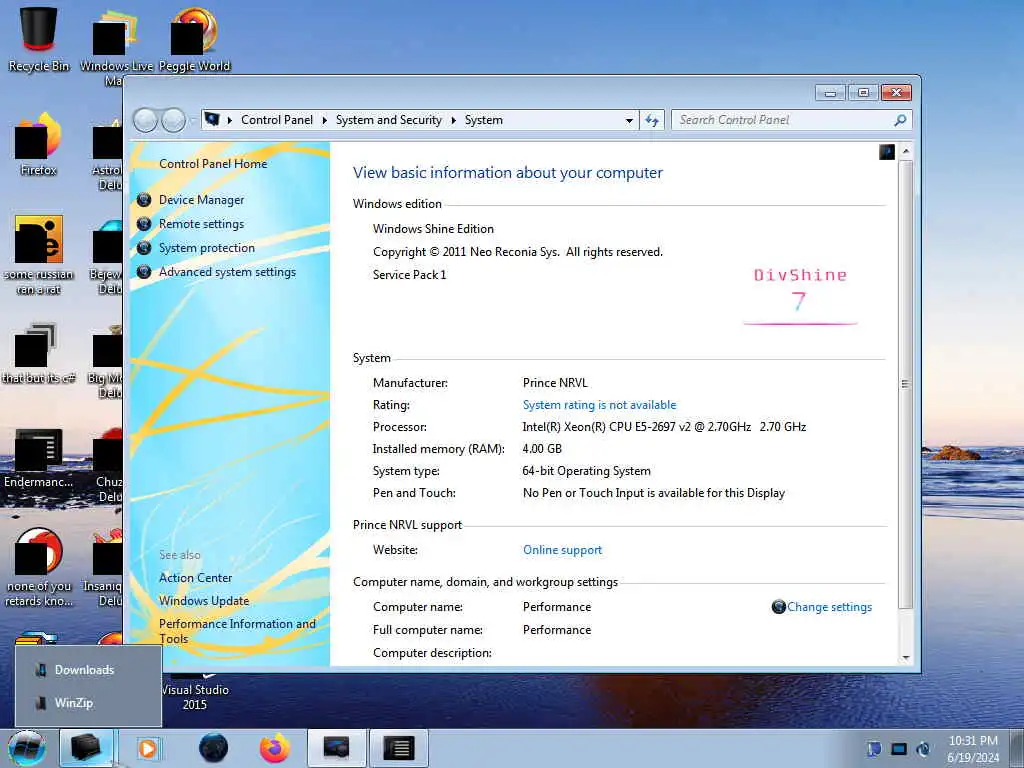Expand the arrow after Control Panel breadcrumb

click(x=325, y=121)
